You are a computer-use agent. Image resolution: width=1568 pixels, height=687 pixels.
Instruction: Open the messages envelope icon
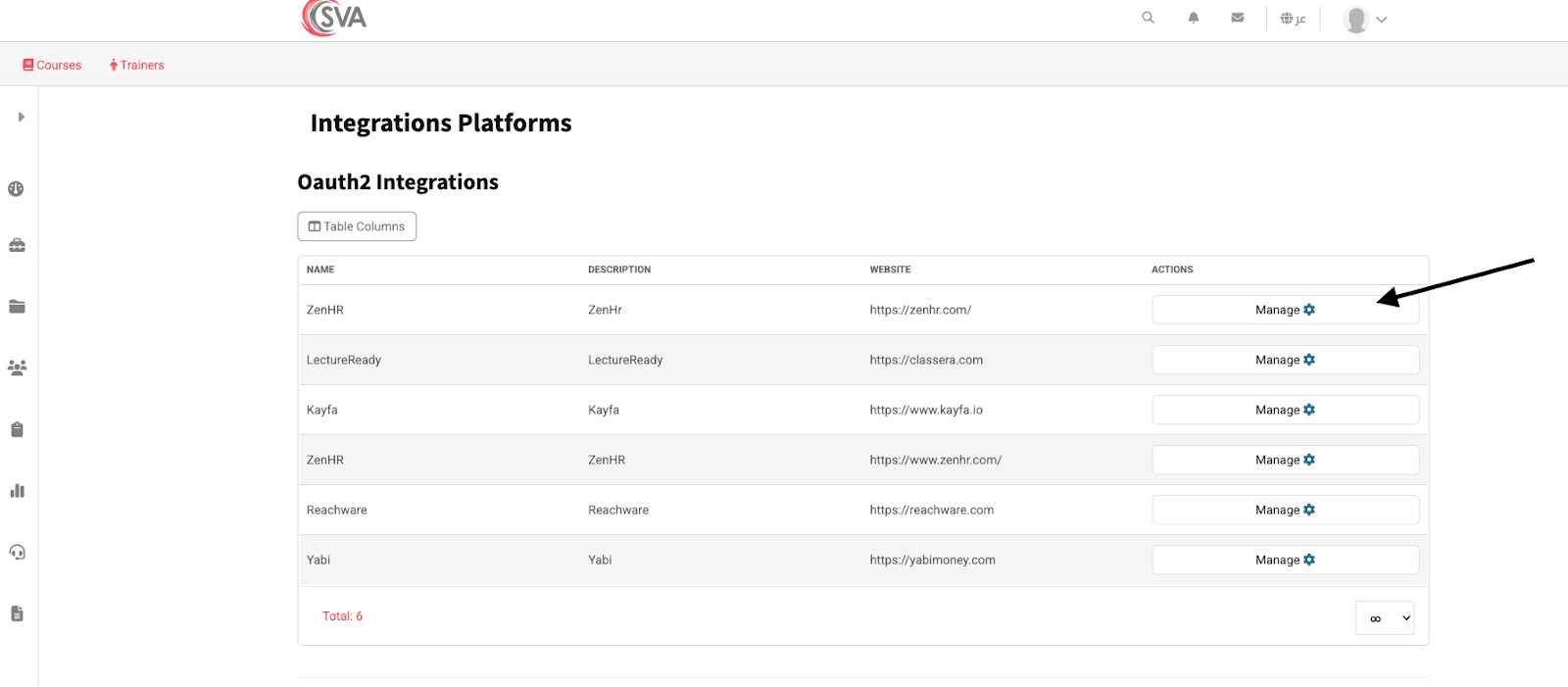[x=1238, y=18]
